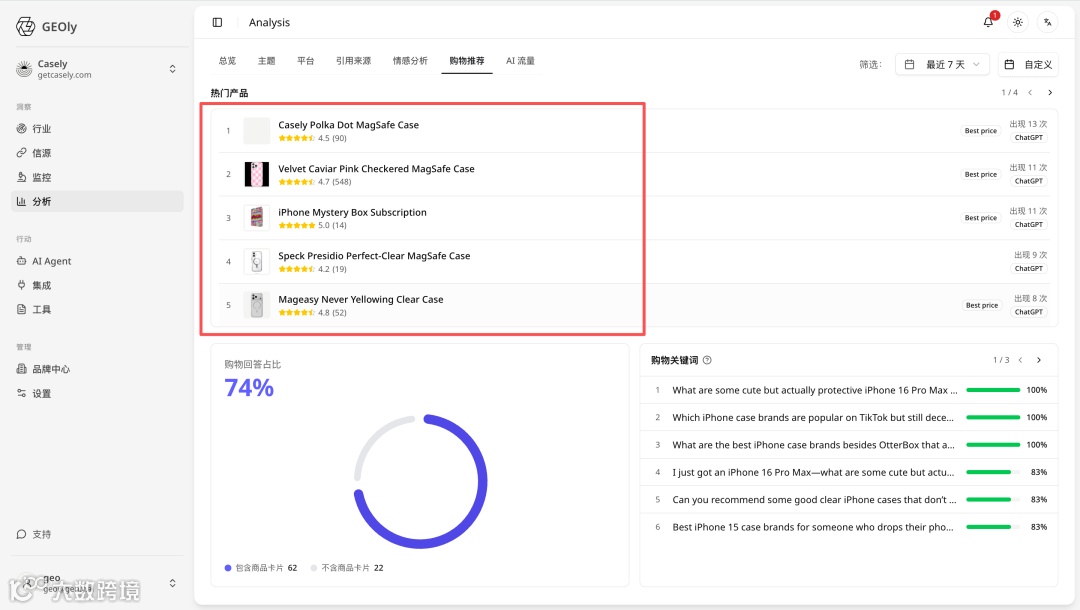Image resolution: width=1080 pixels, height=610 pixels.
Task: Select the 购物推荐 tab
Action: (x=467, y=61)
